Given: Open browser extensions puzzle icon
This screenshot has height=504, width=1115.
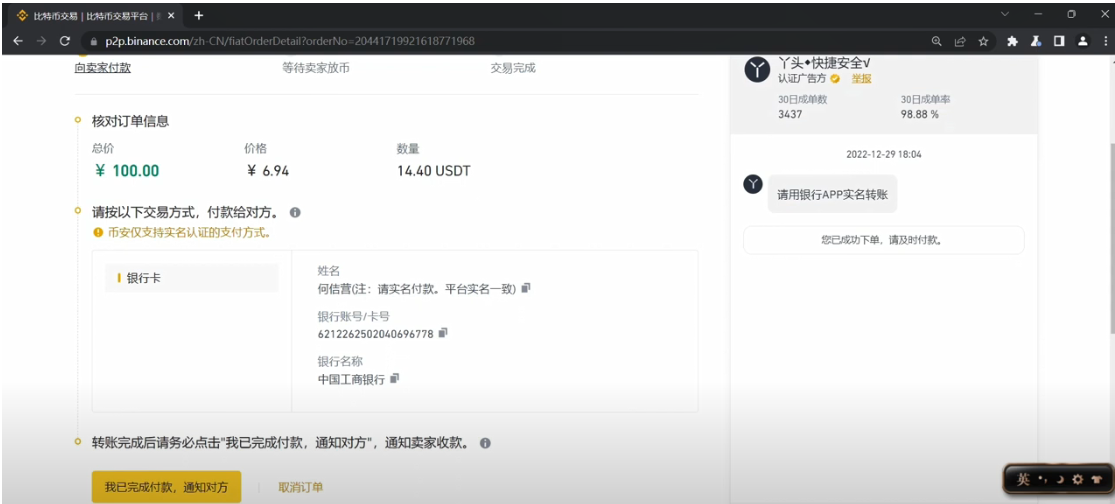Looking at the screenshot, I should (1012, 41).
